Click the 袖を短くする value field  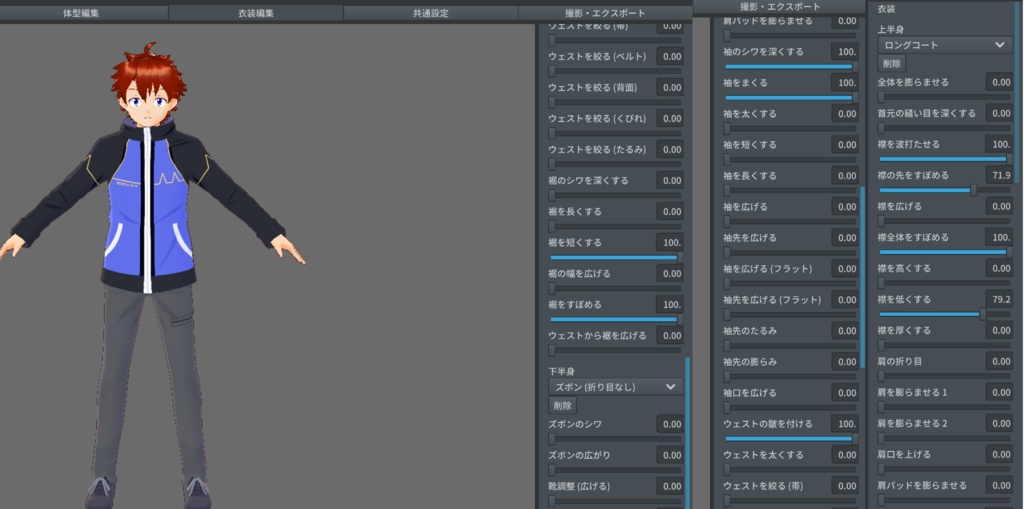(x=845, y=144)
